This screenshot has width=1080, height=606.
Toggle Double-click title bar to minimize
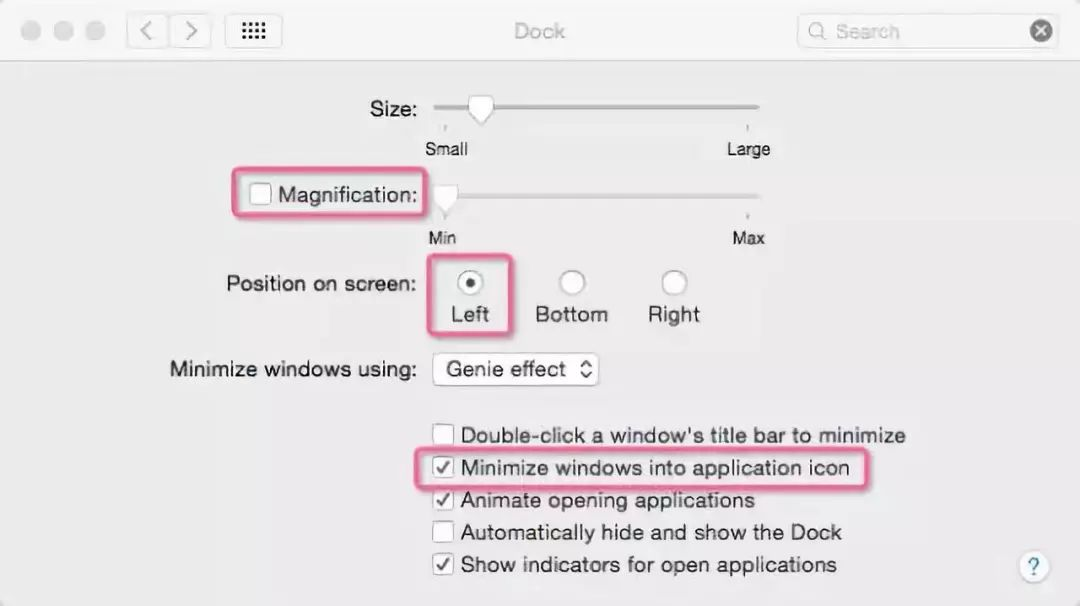point(443,435)
